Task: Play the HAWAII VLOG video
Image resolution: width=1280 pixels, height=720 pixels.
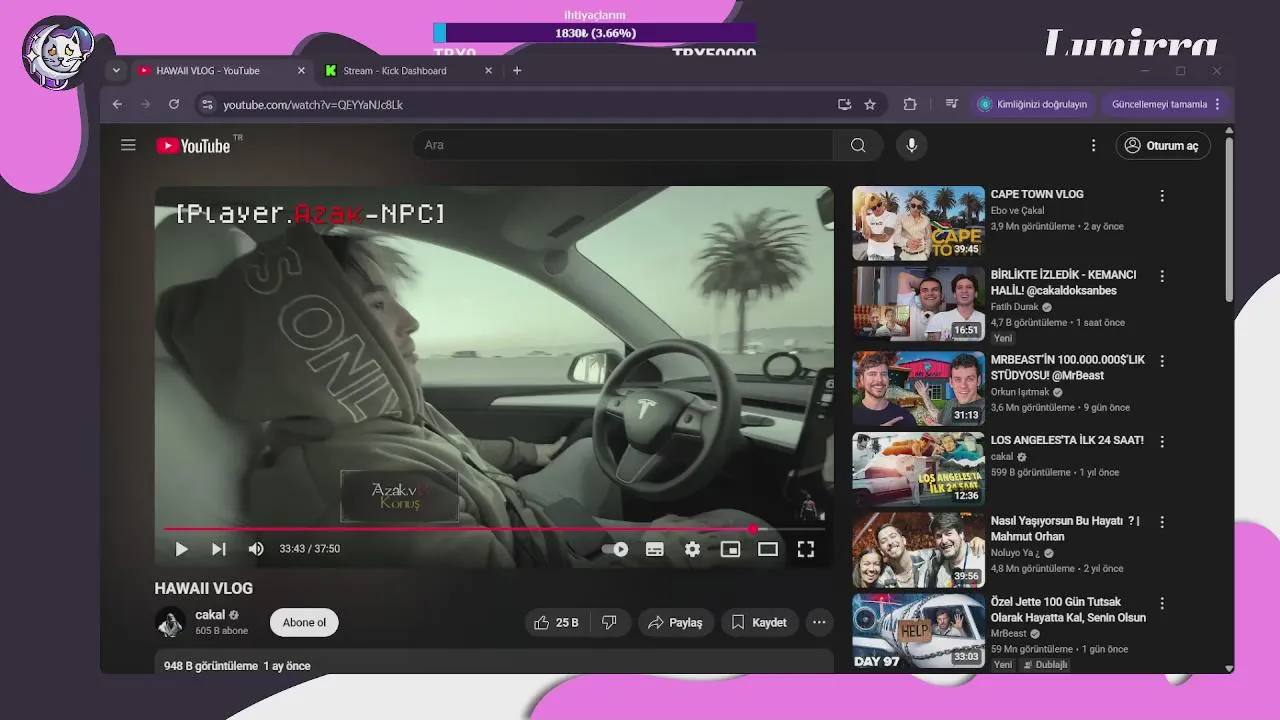Action: pos(181,549)
